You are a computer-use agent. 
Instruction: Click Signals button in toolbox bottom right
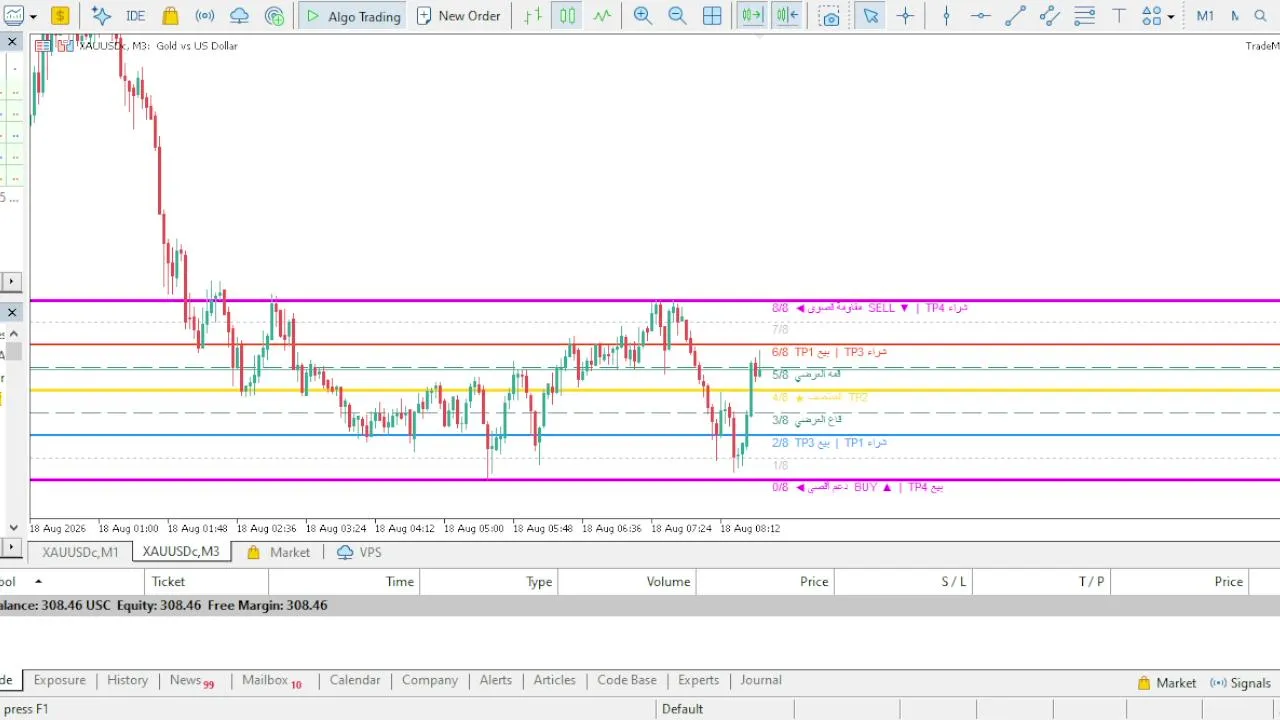coord(1240,683)
